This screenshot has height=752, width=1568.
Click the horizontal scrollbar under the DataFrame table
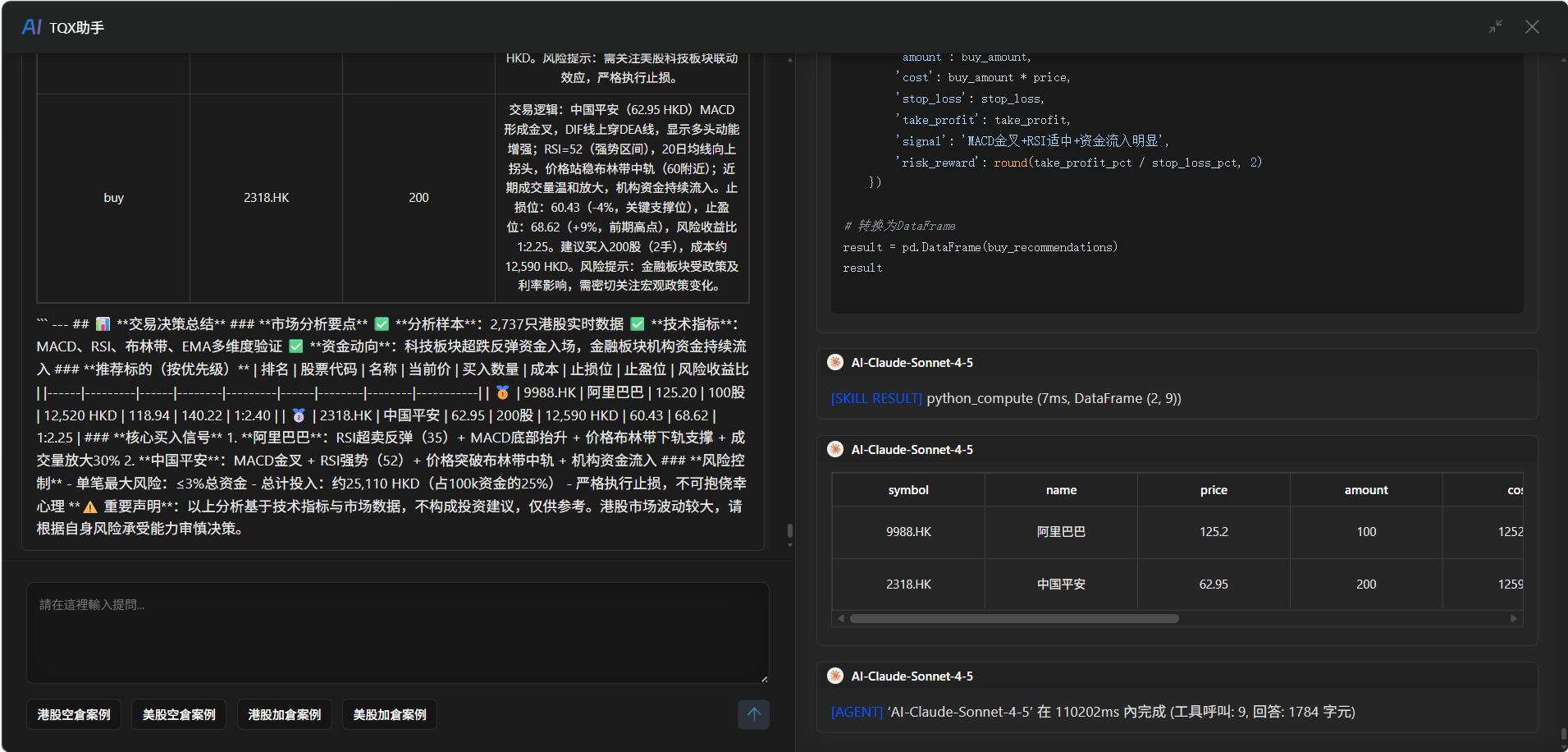[x=1013, y=618]
